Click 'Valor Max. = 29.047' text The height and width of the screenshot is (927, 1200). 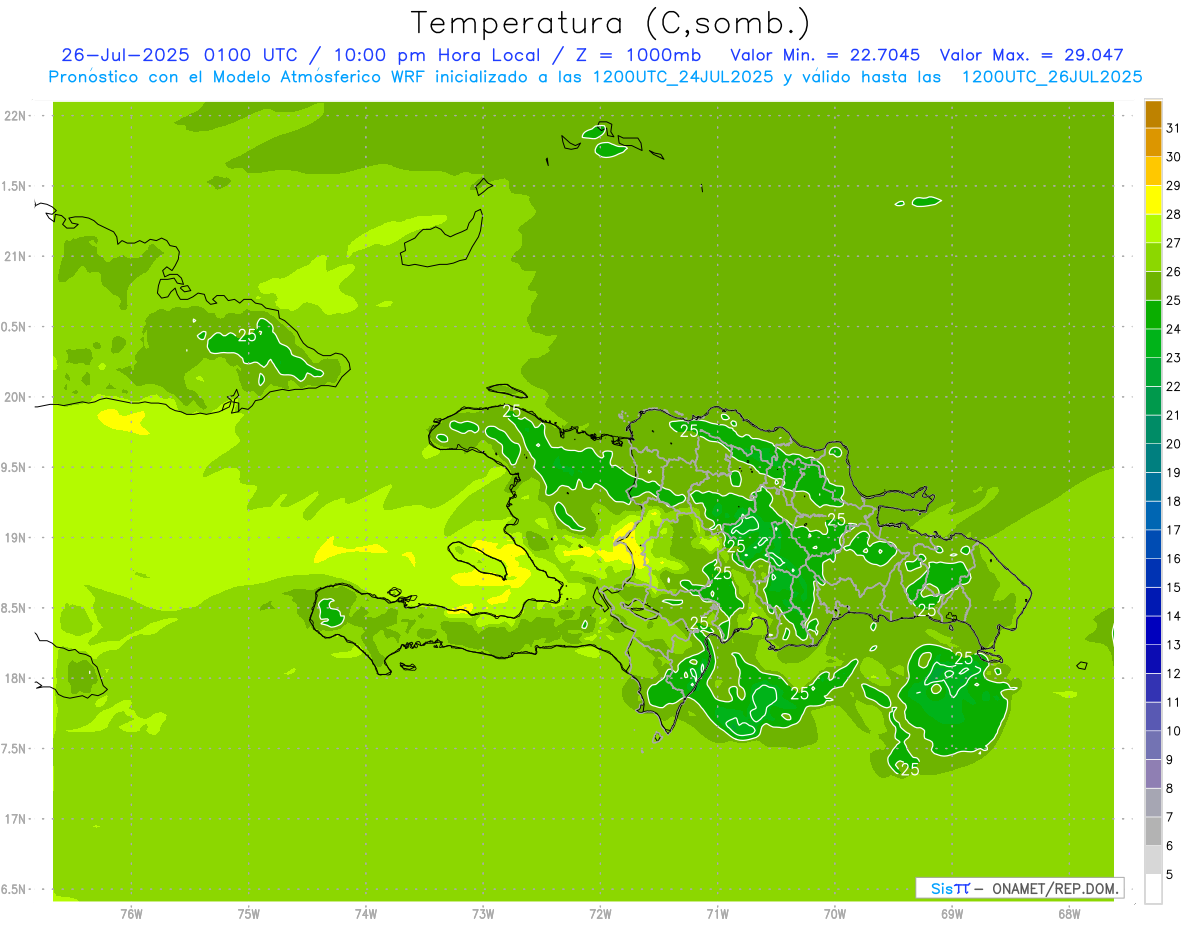click(1031, 55)
